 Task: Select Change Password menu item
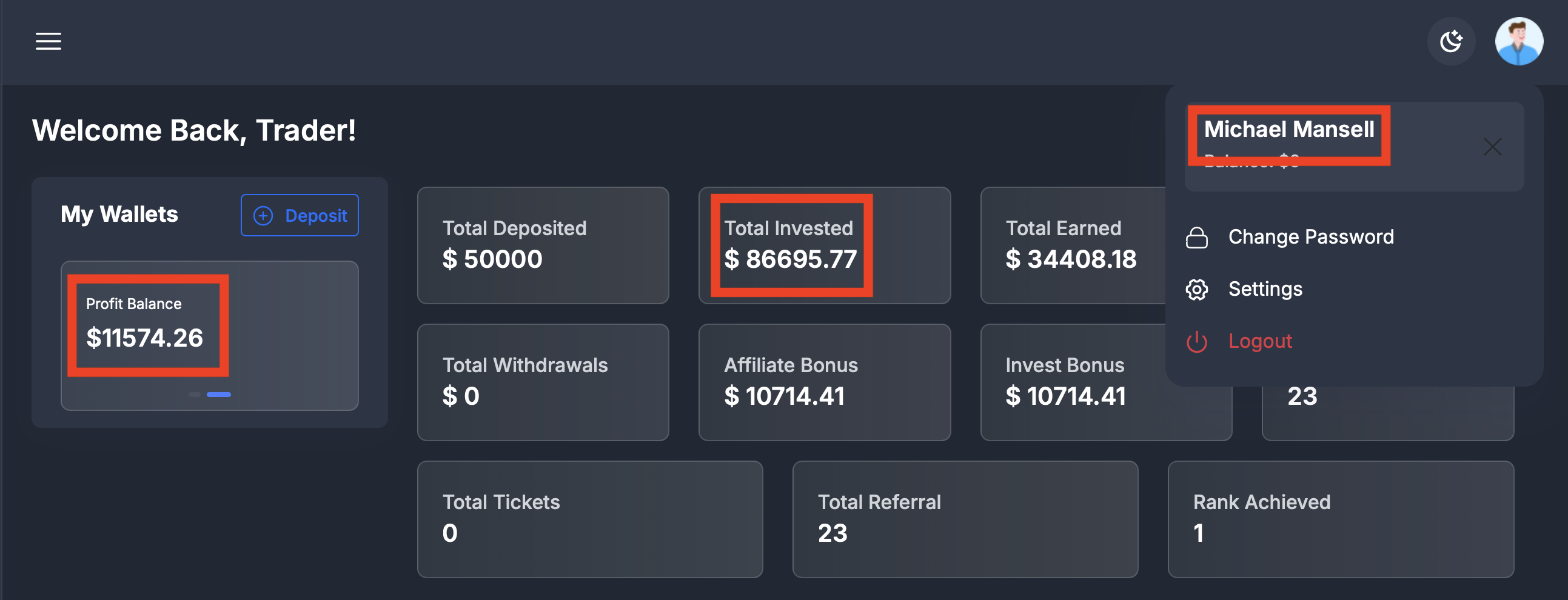tap(1310, 237)
